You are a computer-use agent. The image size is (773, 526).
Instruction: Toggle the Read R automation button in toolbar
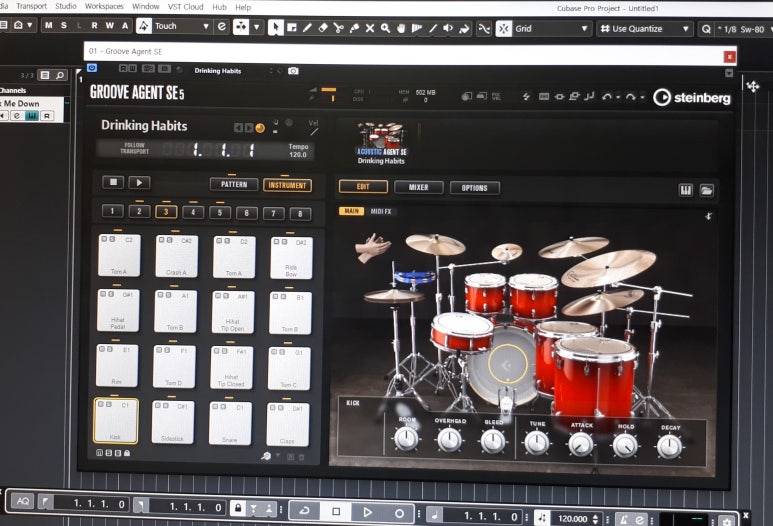94,26
